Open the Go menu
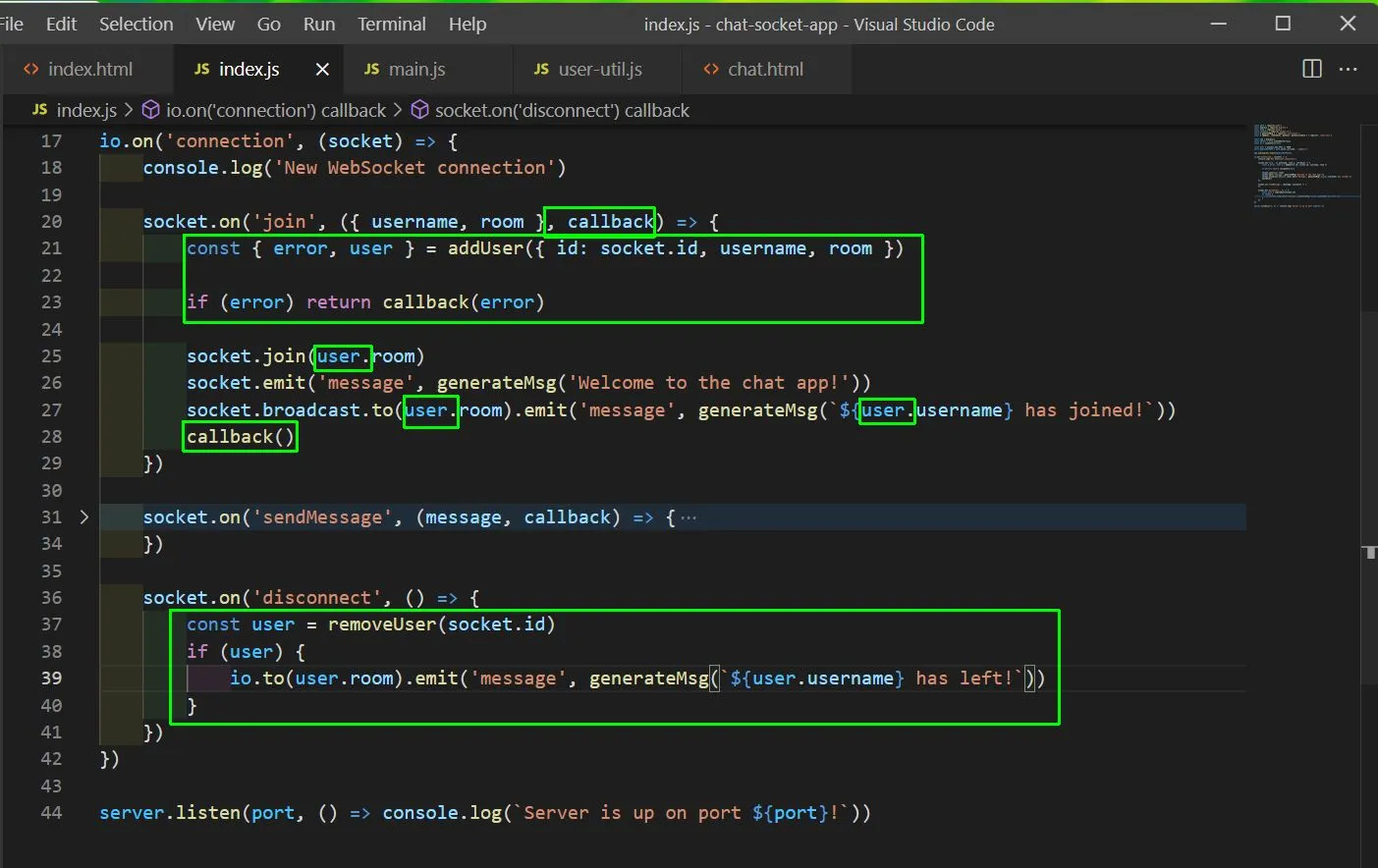Viewport: 1378px width, 868px height. [x=268, y=24]
